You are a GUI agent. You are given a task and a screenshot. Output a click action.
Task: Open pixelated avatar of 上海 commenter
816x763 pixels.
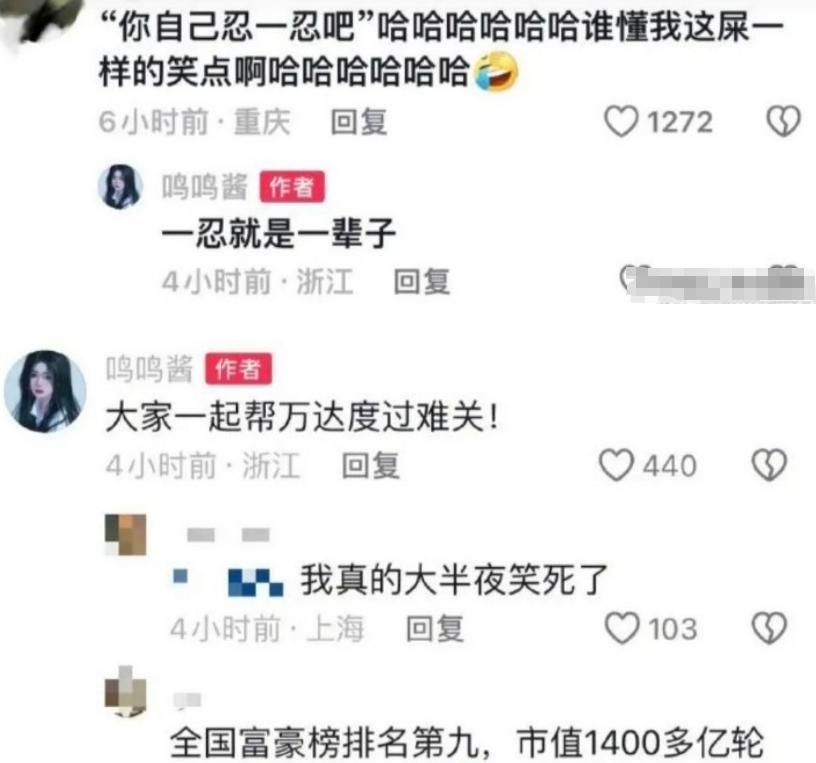tap(125, 535)
